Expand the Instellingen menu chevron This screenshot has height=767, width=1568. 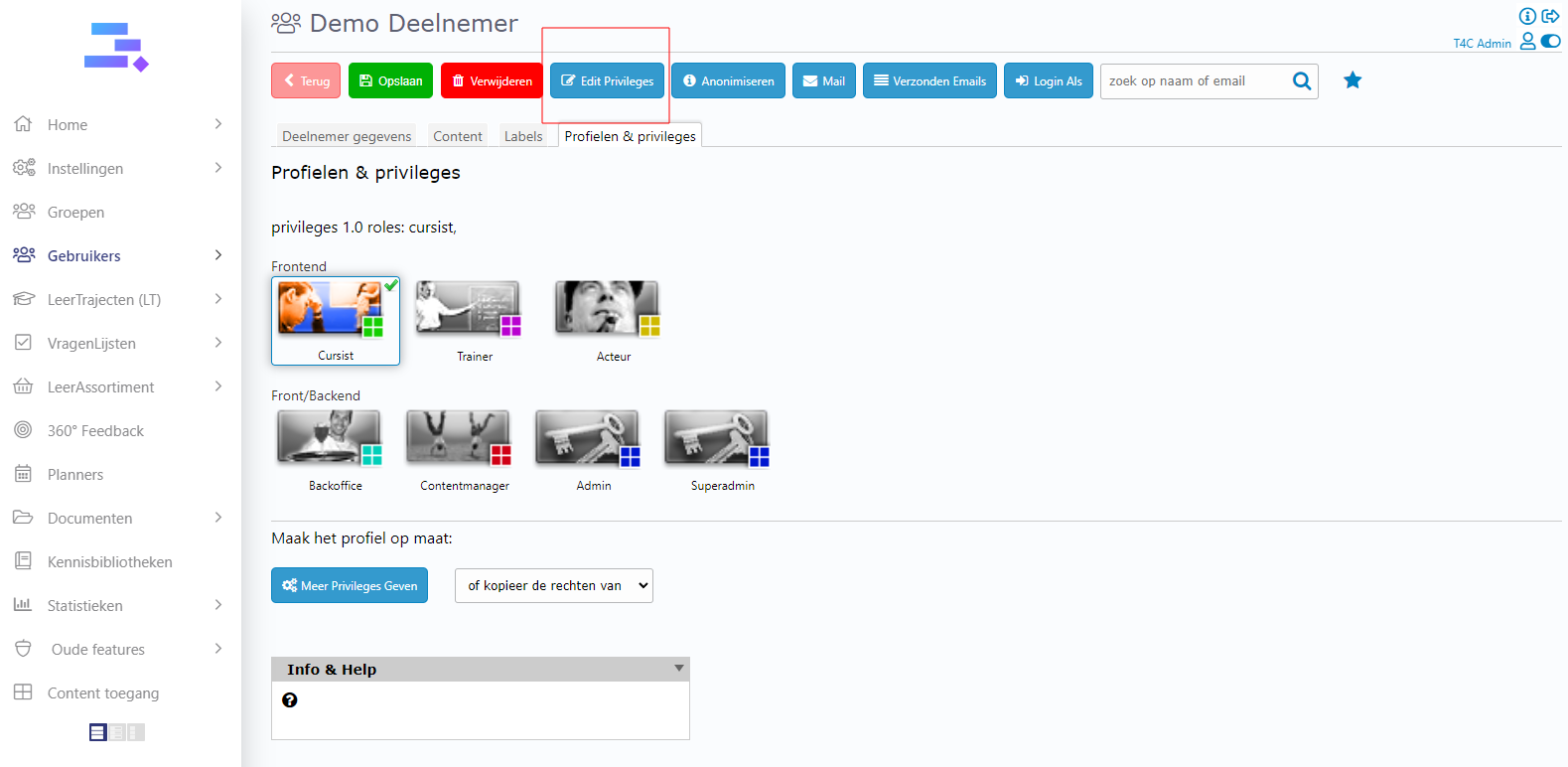click(x=218, y=168)
